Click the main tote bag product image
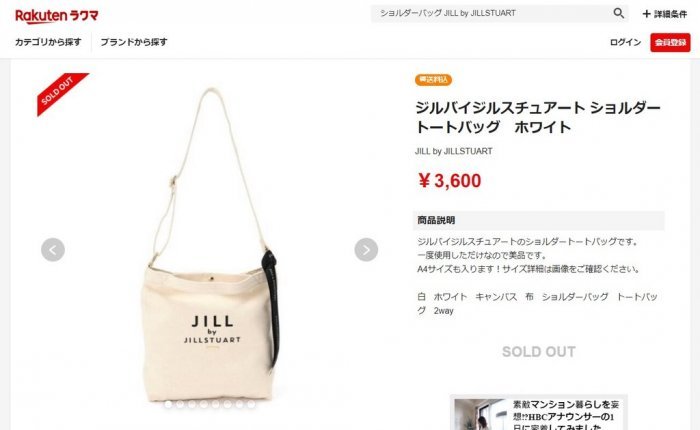 coord(210,246)
